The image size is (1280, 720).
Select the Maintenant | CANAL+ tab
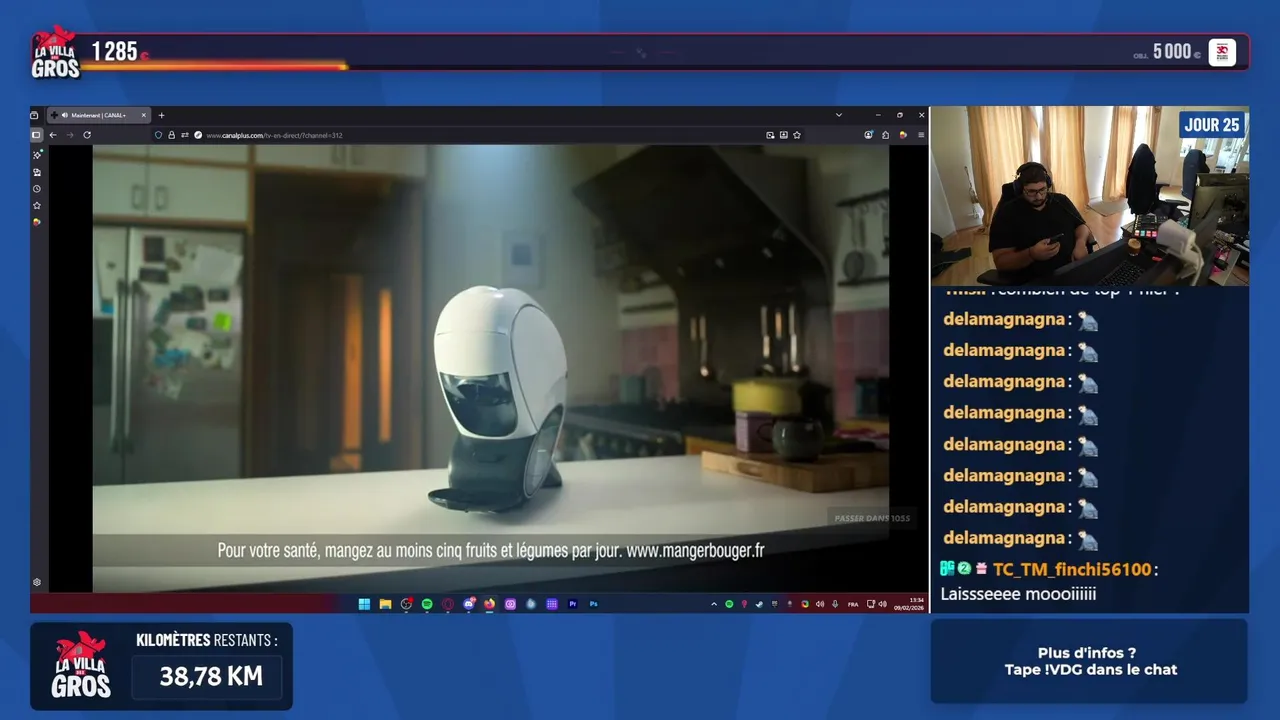[98, 115]
